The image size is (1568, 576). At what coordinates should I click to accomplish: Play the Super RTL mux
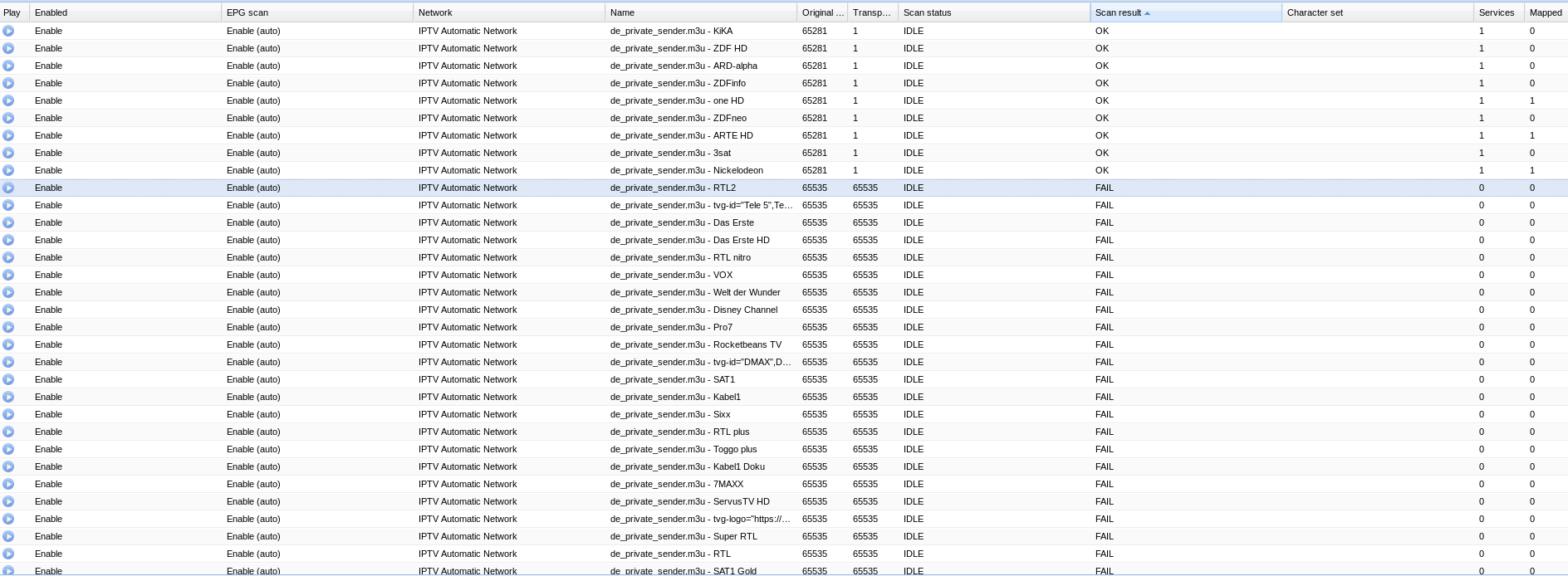8,536
